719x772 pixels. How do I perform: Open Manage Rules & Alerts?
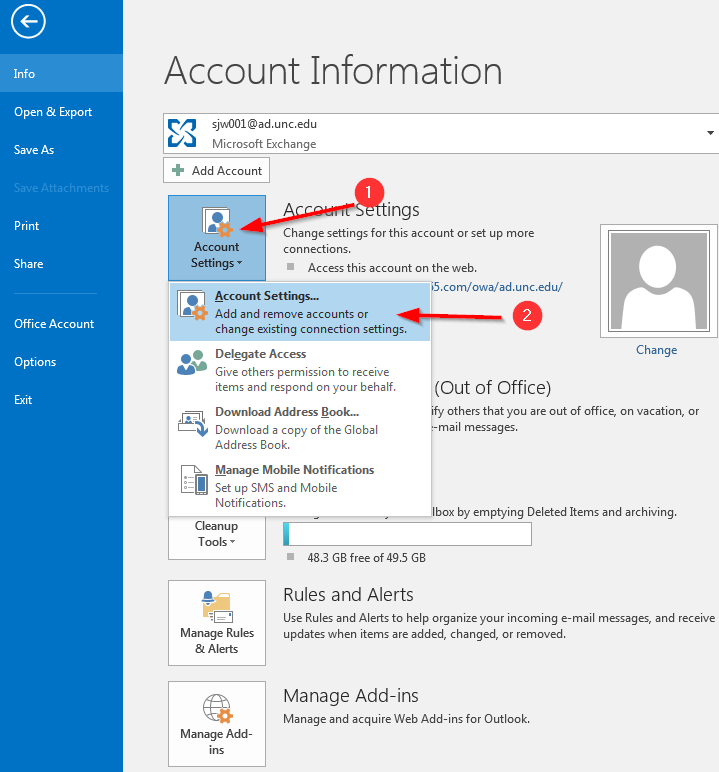click(217, 622)
